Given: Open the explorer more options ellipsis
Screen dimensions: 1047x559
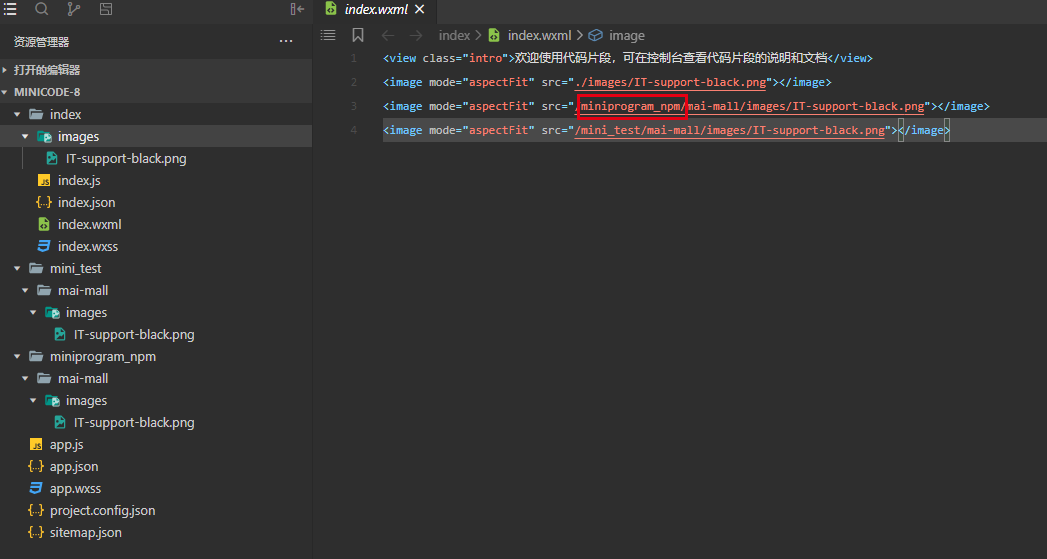Looking at the screenshot, I should (x=286, y=41).
